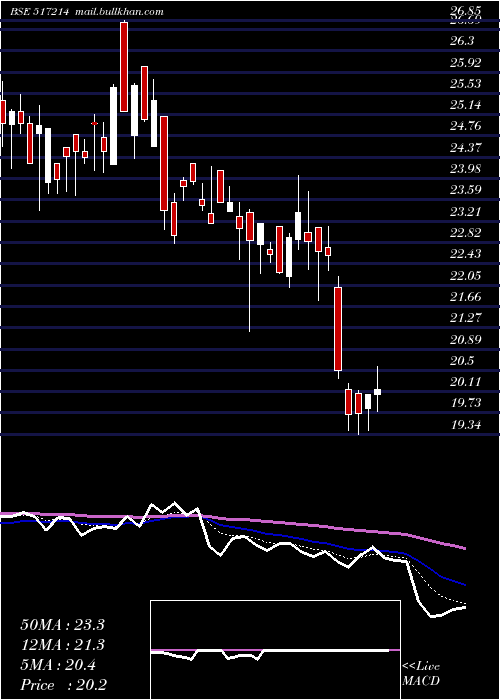Select the 22.43 price axis label

465,254
